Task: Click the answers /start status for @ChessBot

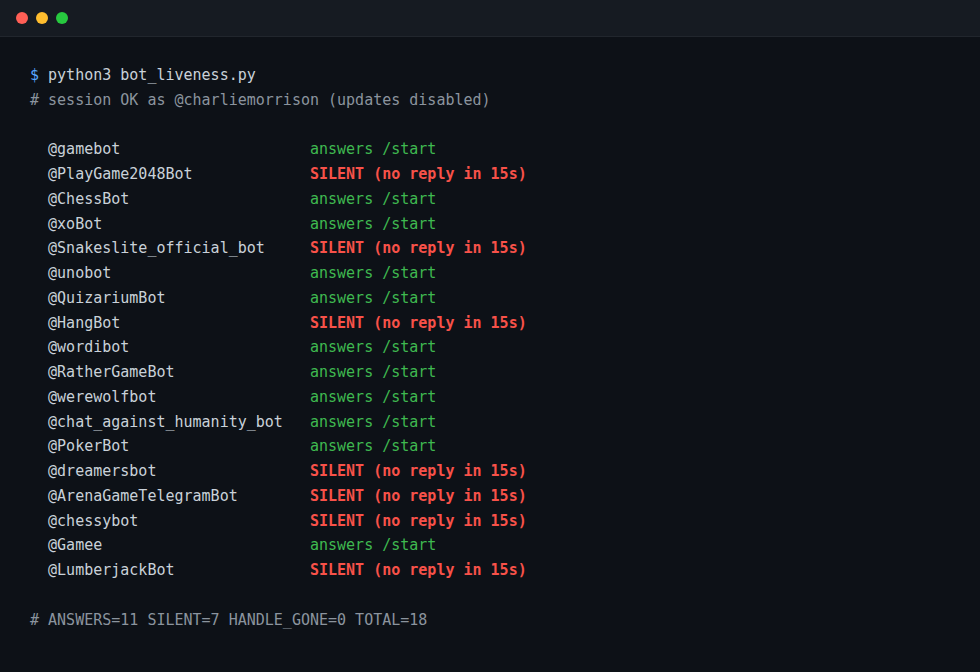Action: point(373,199)
